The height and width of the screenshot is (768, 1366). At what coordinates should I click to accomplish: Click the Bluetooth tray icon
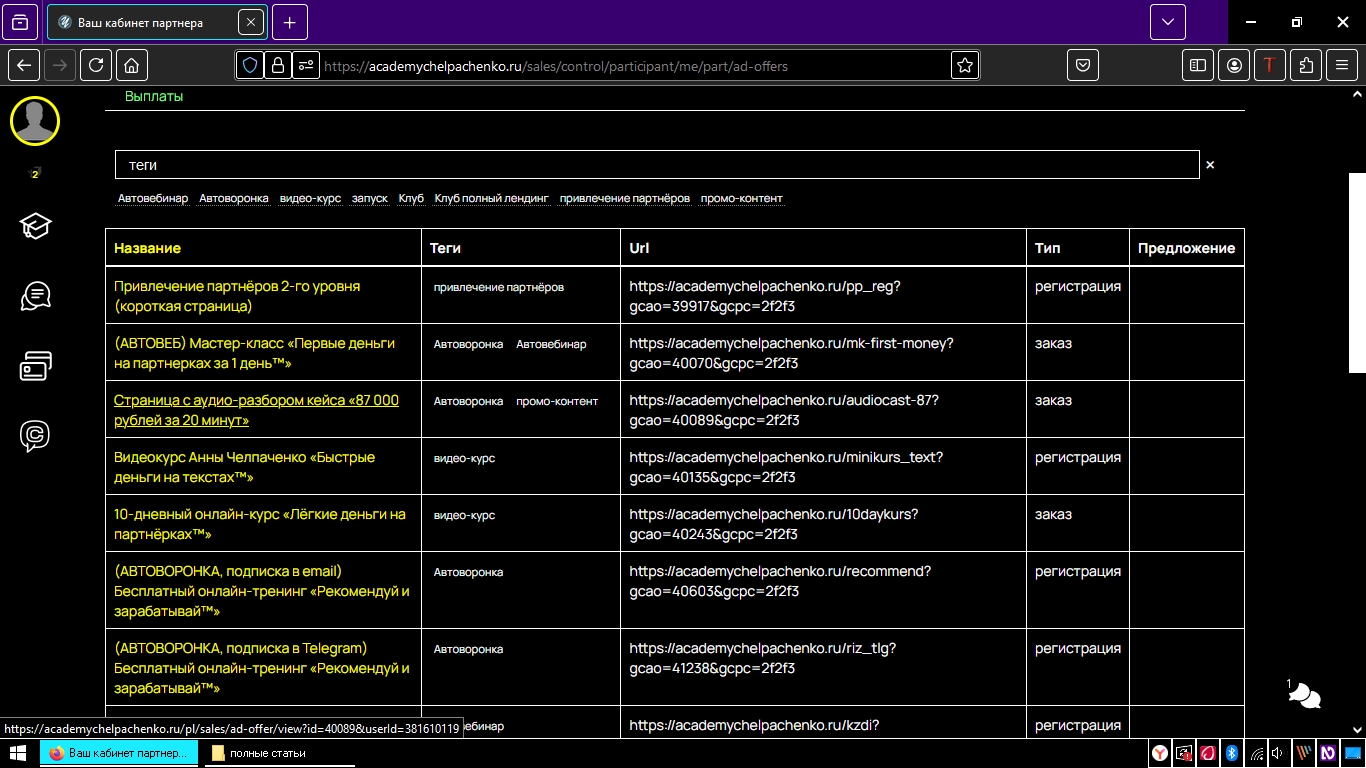pyautogui.click(x=1233, y=753)
